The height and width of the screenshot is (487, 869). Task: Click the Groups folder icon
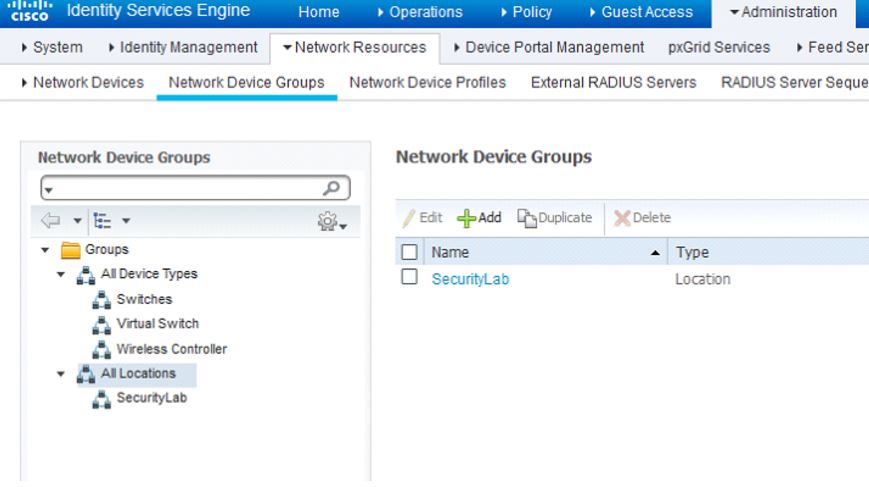click(x=70, y=250)
